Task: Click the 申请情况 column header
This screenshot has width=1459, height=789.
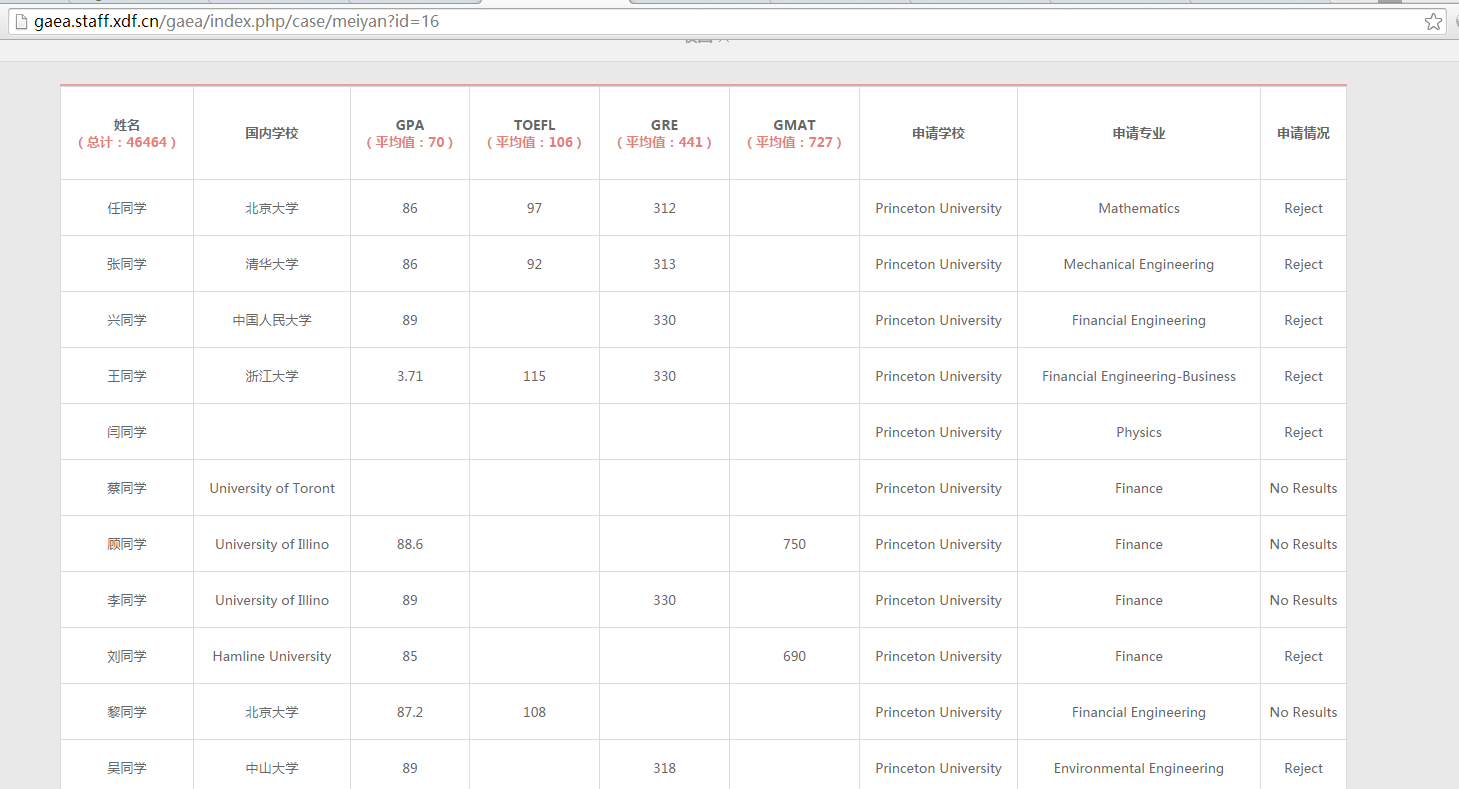Action: click(x=1303, y=133)
